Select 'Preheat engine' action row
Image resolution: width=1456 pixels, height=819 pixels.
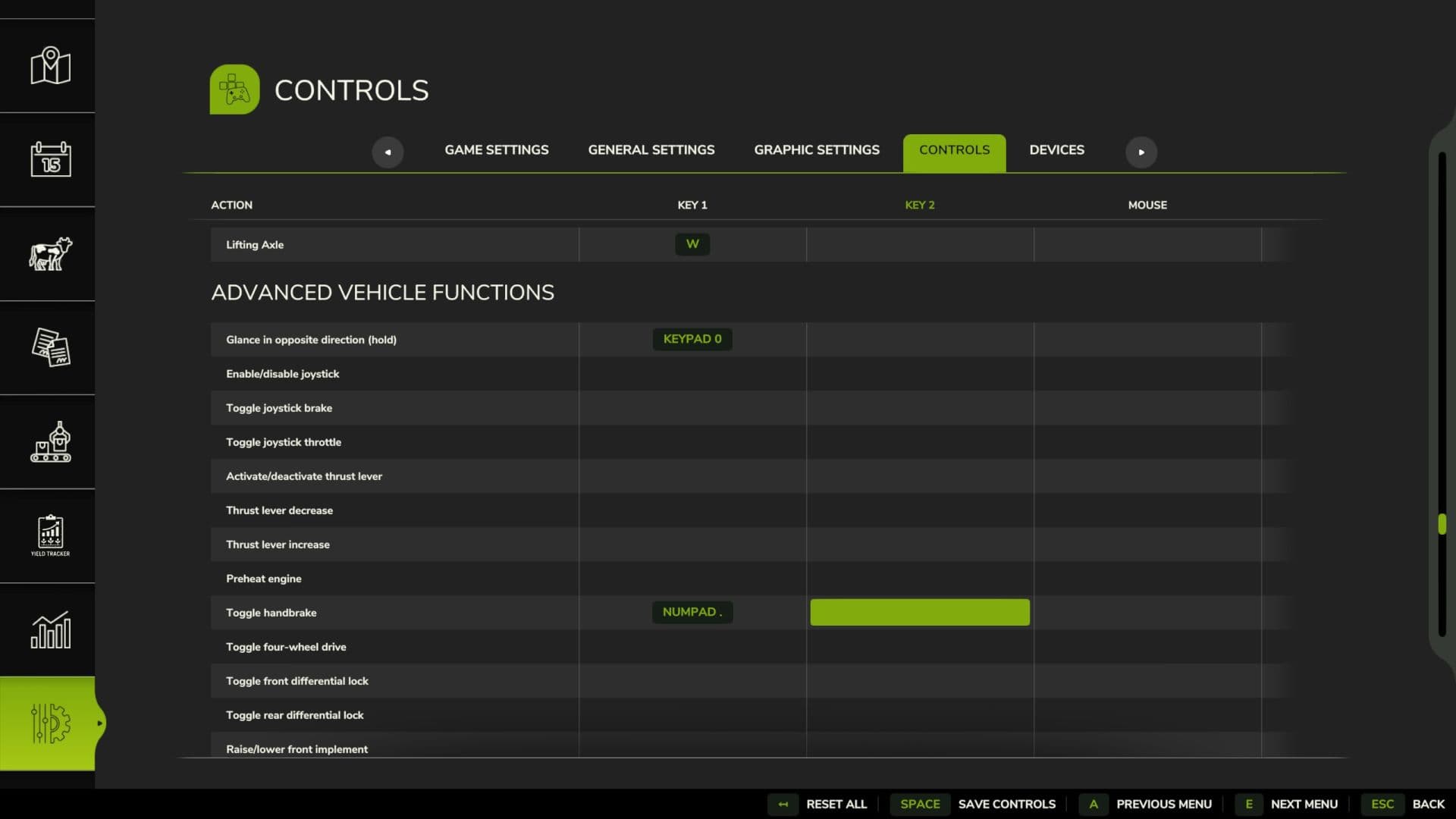coord(751,579)
